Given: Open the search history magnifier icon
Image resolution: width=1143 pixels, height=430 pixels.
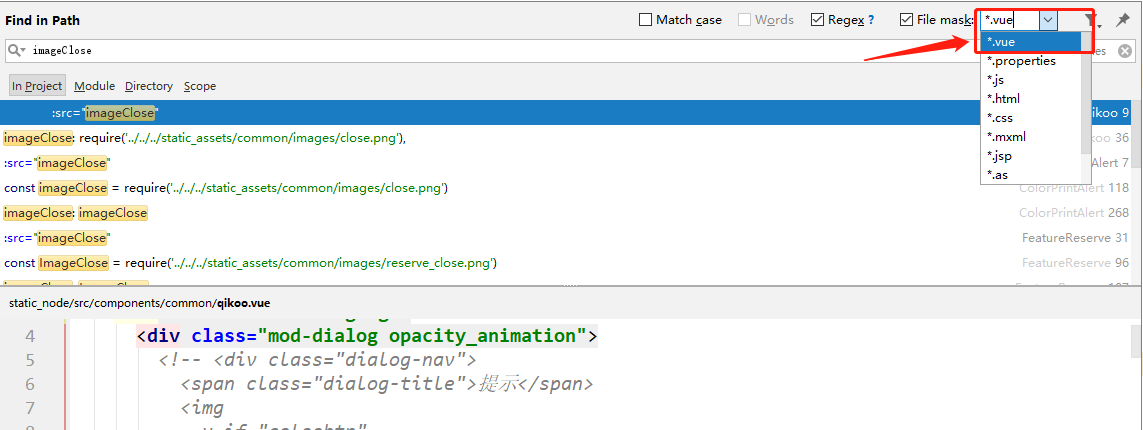Looking at the screenshot, I should coord(15,50).
